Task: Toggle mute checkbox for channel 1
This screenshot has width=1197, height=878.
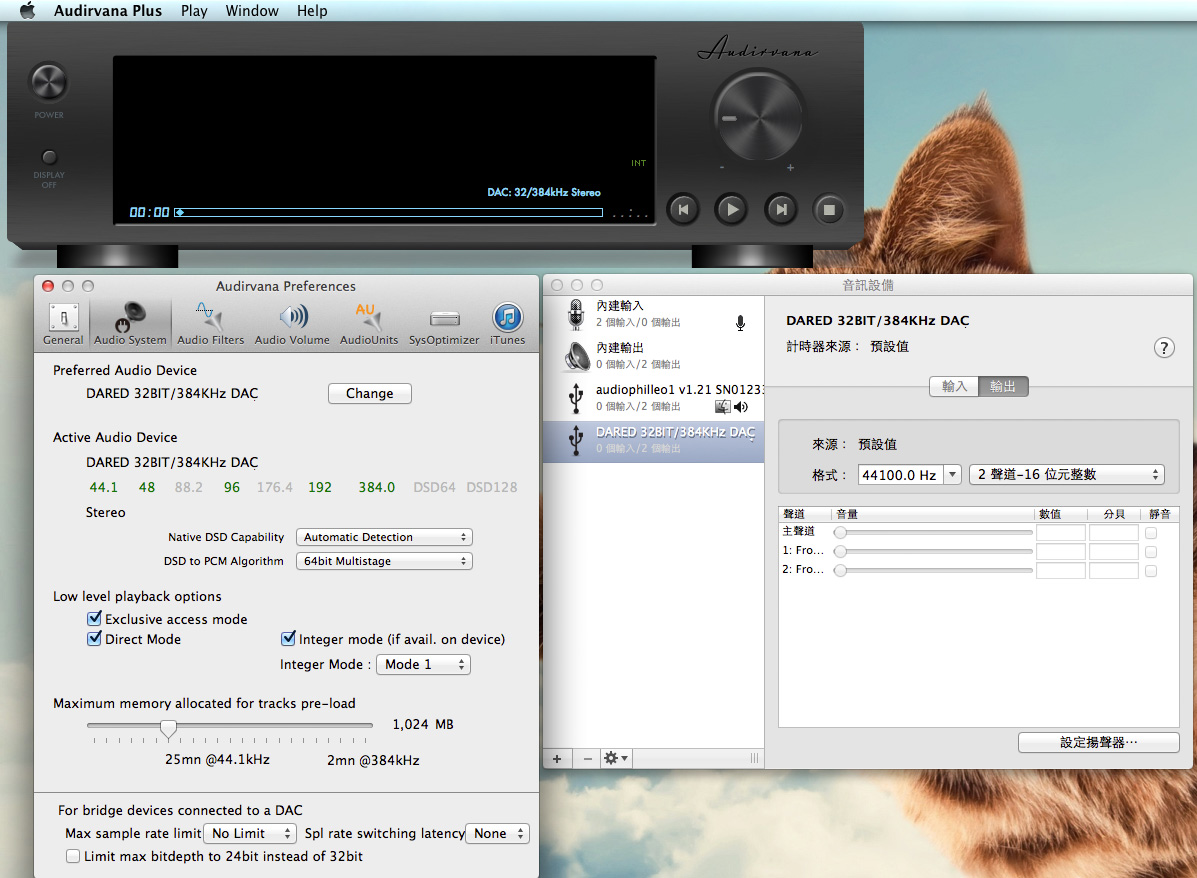Action: click(x=1151, y=551)
